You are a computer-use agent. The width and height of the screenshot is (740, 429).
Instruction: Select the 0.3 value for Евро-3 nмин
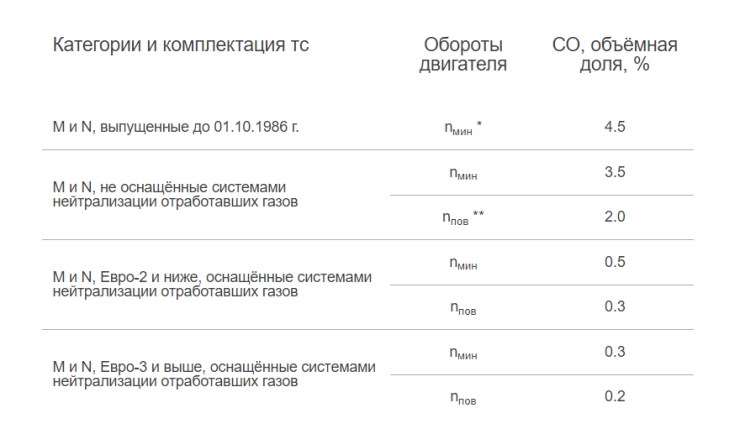tap(615, 352)
